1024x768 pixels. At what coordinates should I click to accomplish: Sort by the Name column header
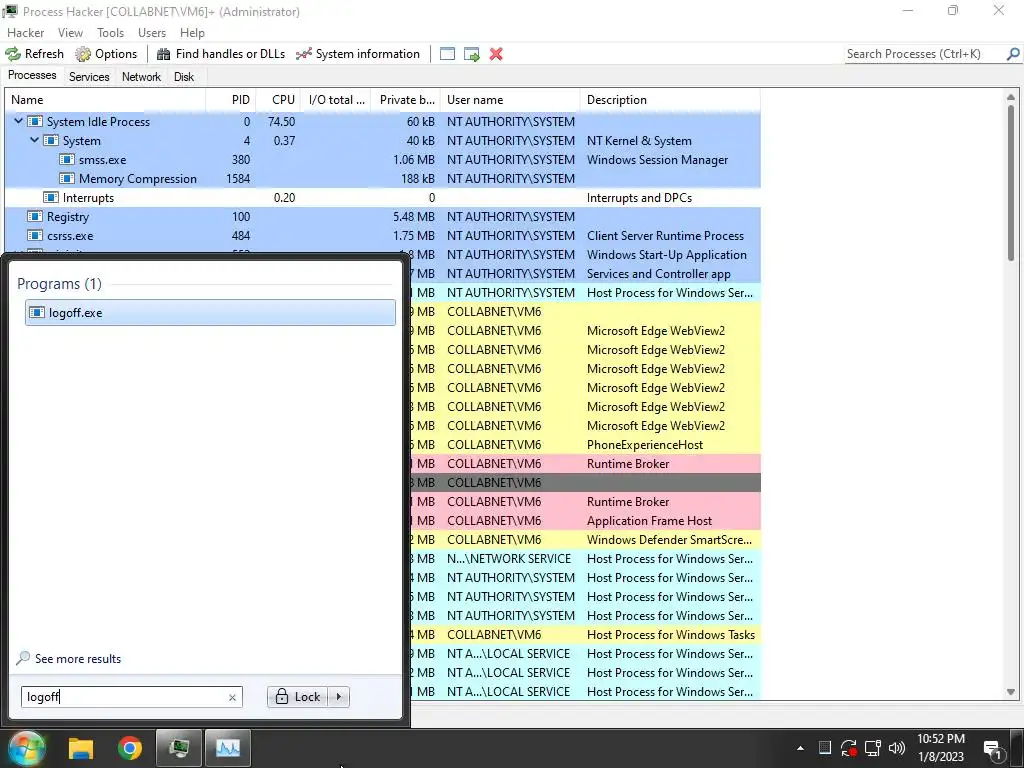click(105, 100)
